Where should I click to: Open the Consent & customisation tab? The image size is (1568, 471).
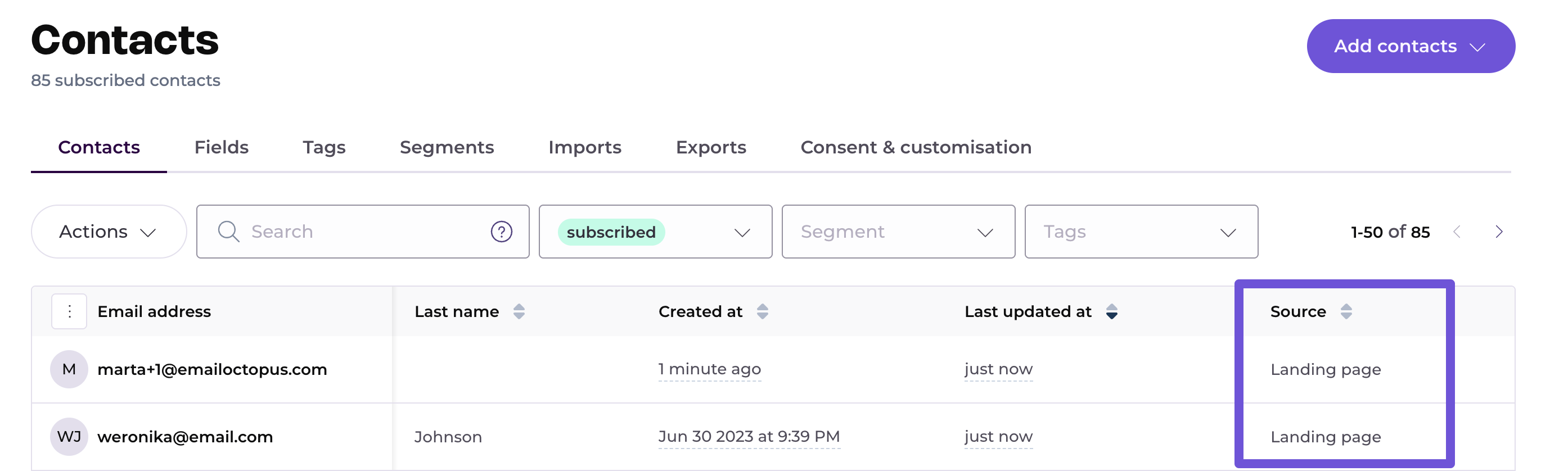tap(916, 147)
